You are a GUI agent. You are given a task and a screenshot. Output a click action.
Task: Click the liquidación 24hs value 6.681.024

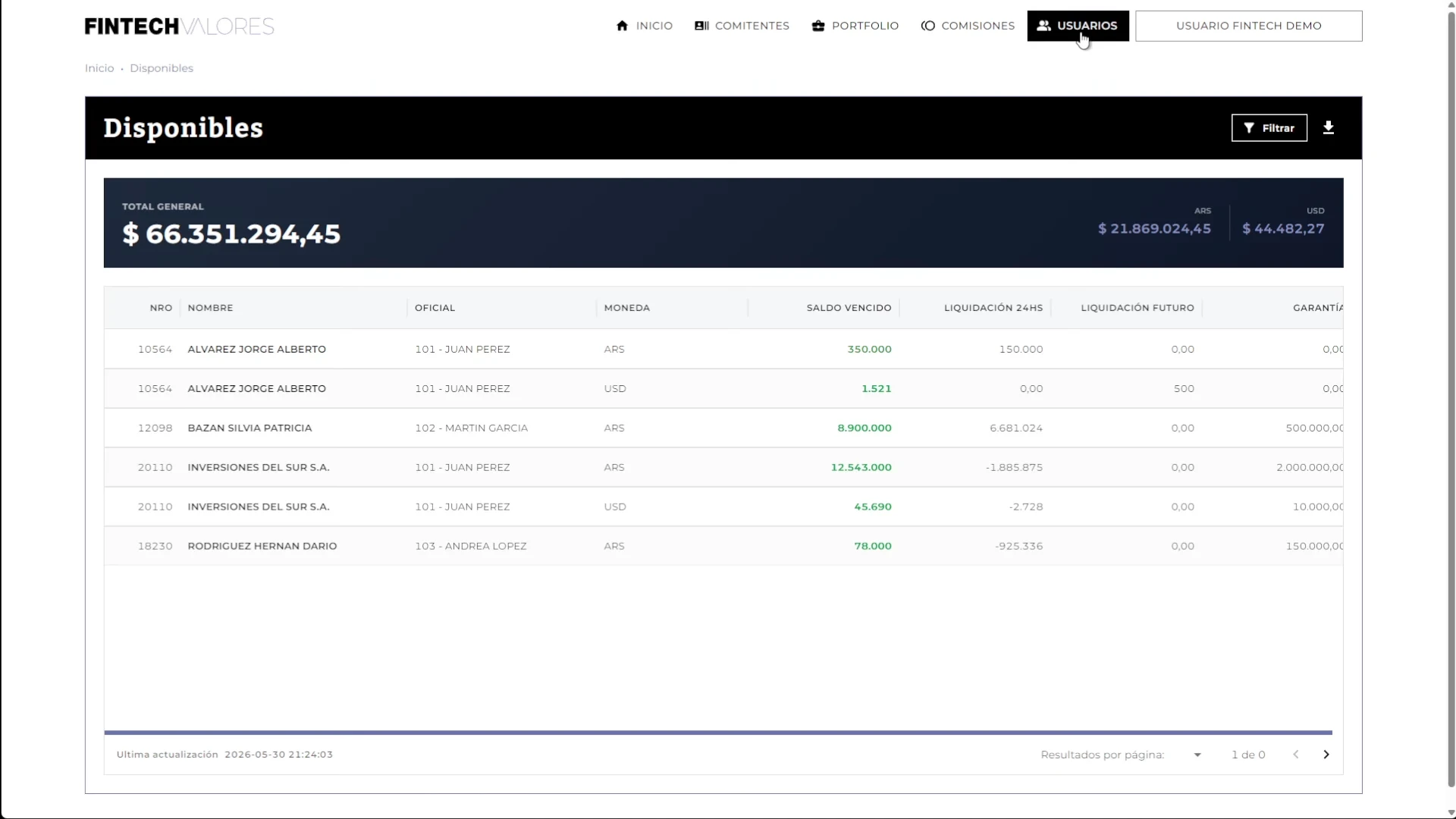click(x=1015, y=428)
